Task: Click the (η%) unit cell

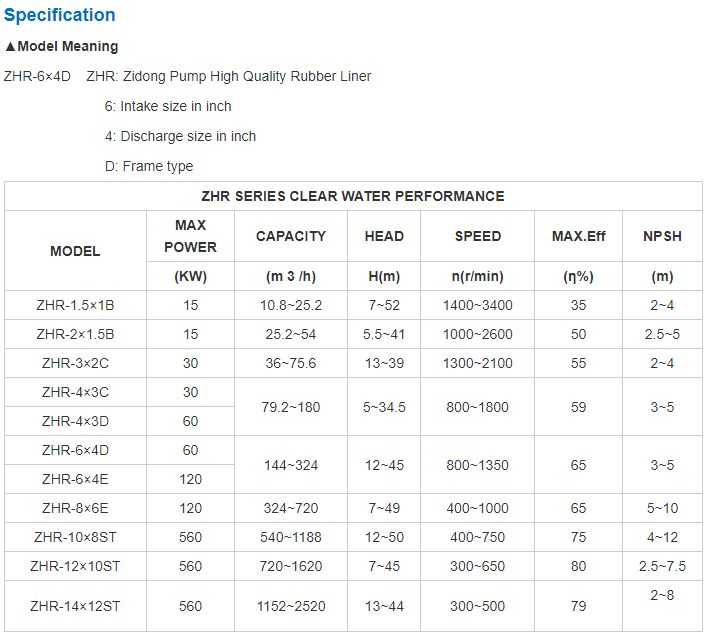Action: (x=578, y=276)
